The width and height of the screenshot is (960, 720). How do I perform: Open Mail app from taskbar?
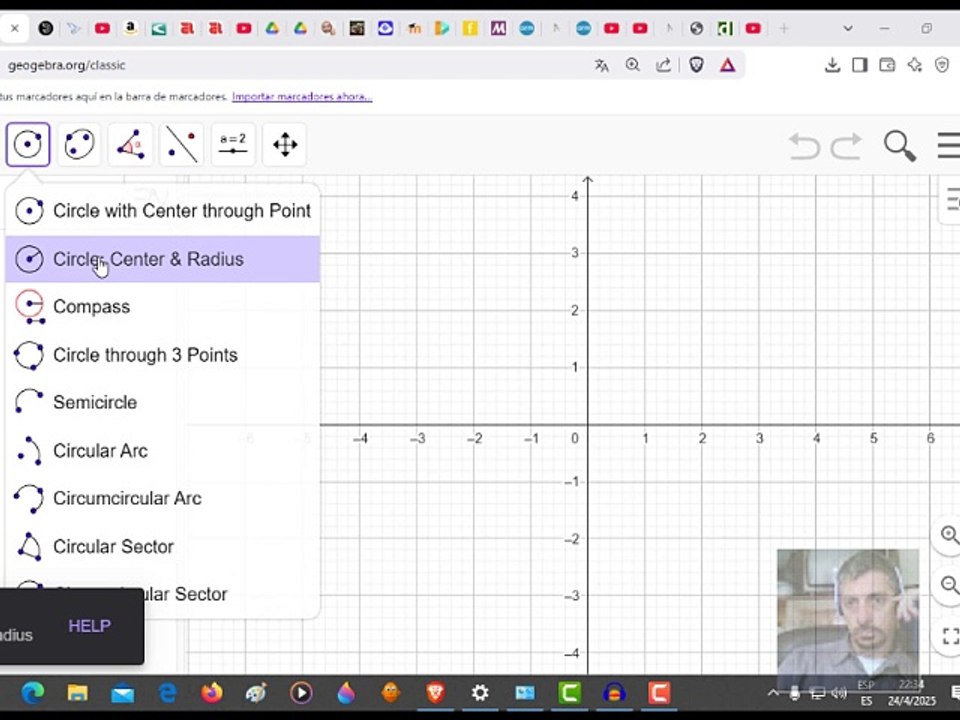coord(122,693)
